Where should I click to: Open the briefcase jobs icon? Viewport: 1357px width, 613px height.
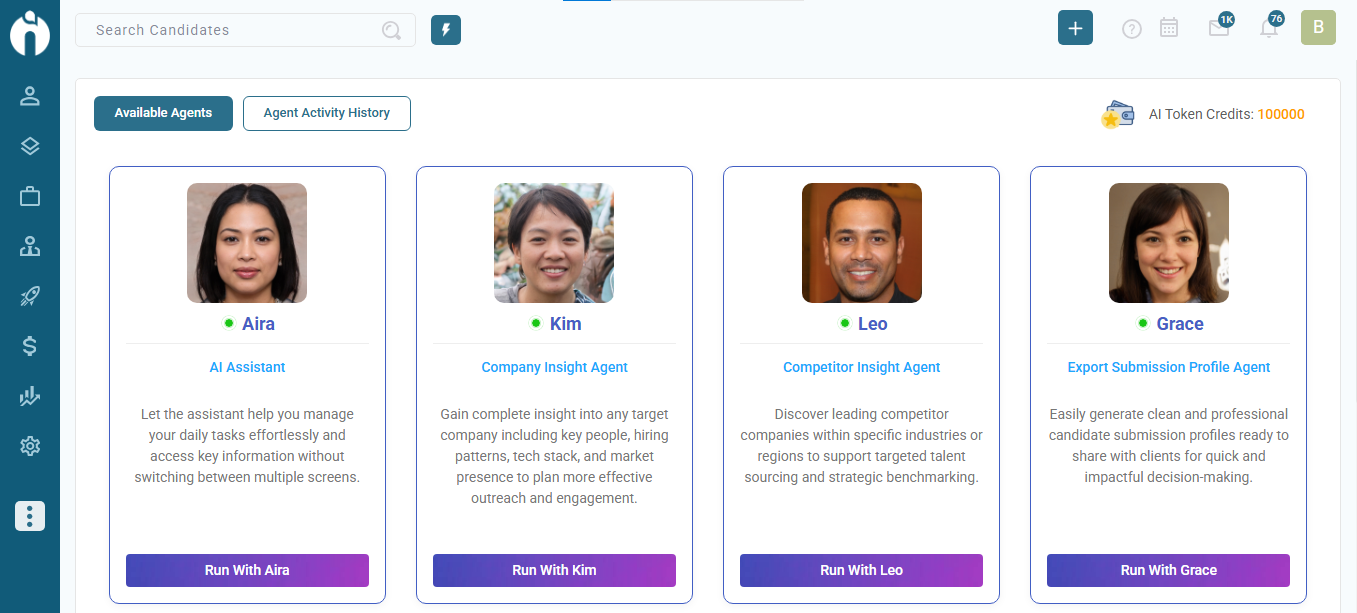coord(30,196)
